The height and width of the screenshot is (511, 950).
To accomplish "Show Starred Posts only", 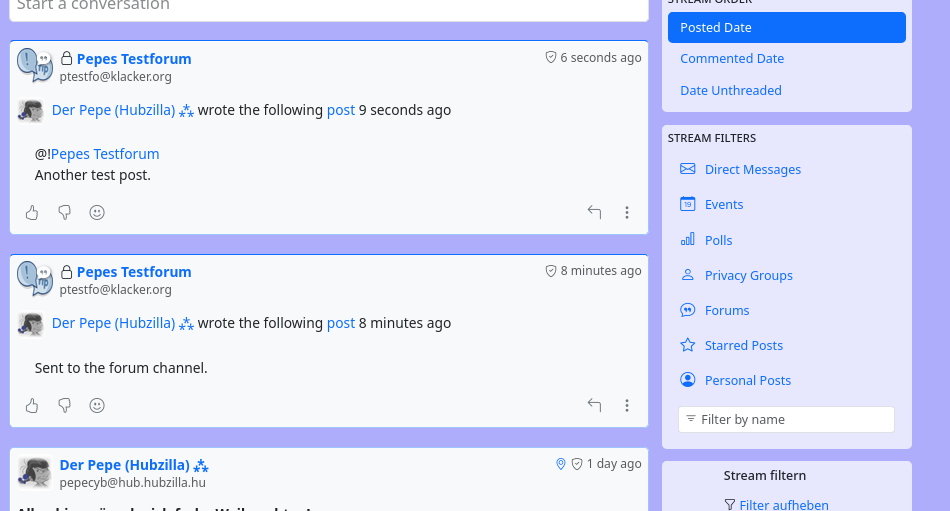I will point(743,346).
